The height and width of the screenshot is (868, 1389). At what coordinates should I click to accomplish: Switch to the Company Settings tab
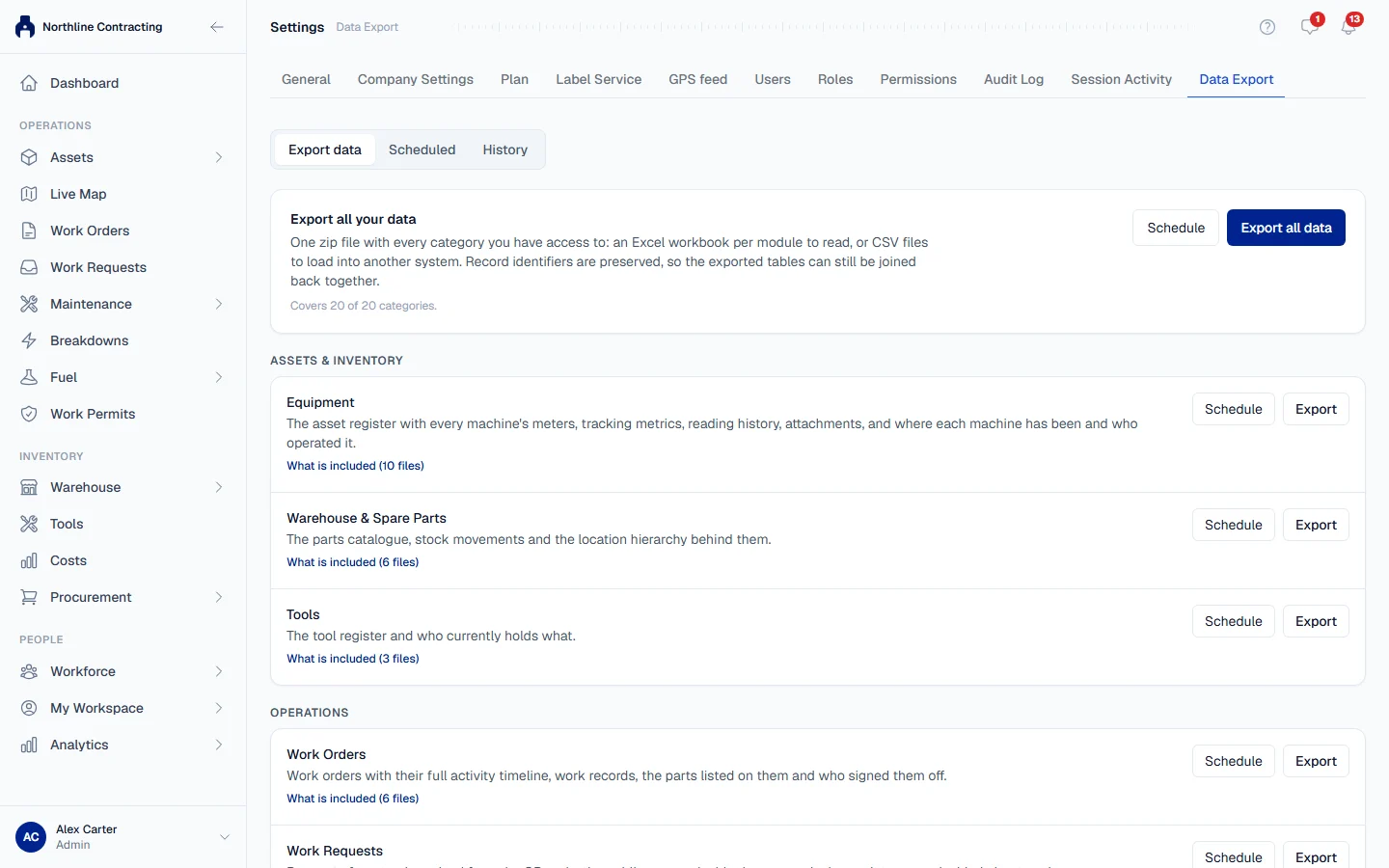(416, 79)
